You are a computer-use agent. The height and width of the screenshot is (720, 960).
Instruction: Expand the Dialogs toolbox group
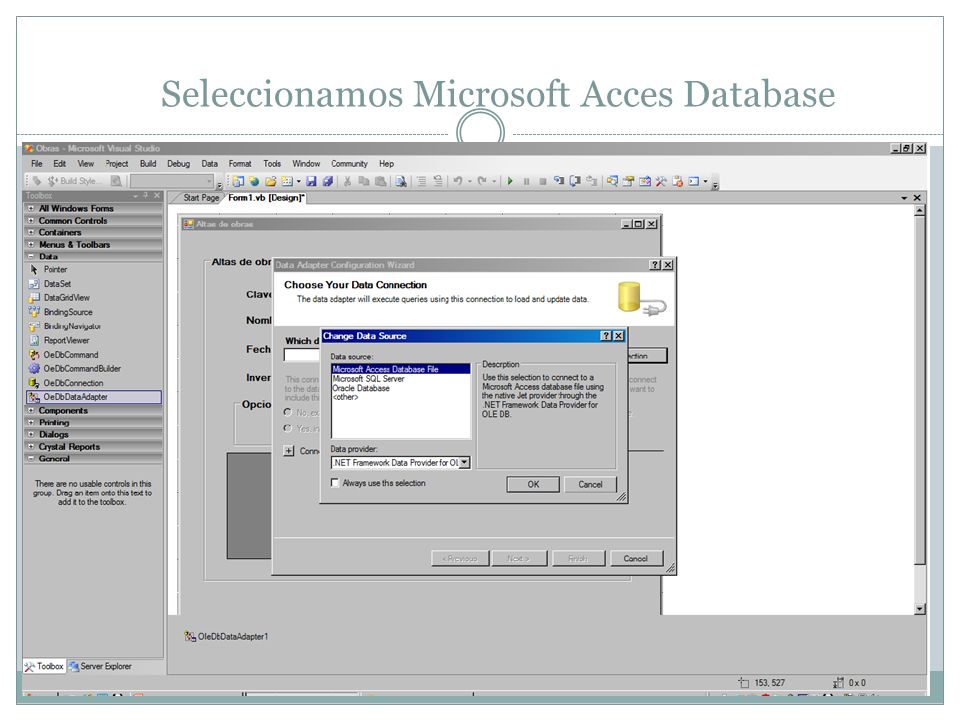click(31, 435)
